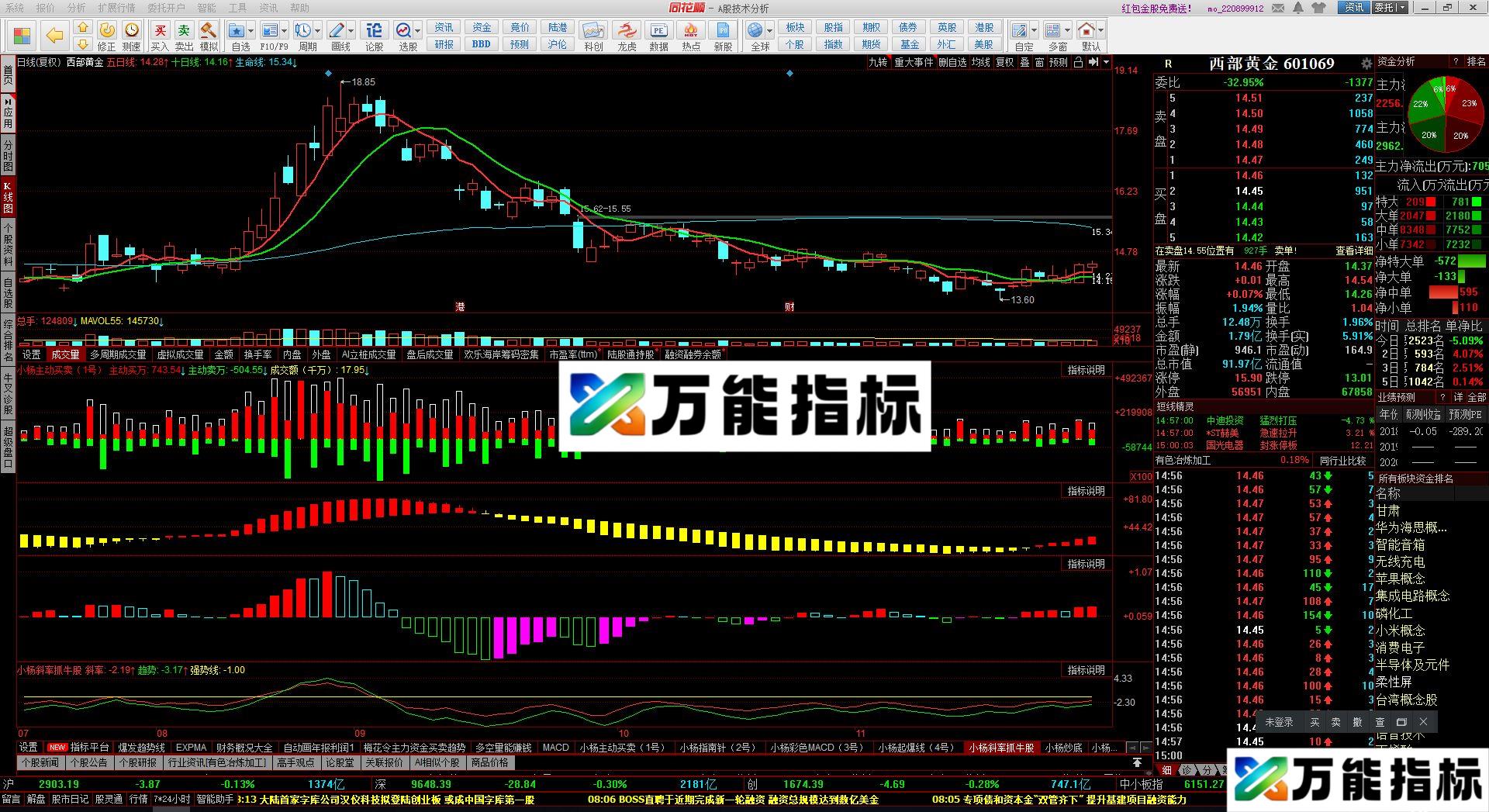This screenshot has height=812, width=1489.
Task: Select the 画线 drawing tool icon
Action: pos(337,29)
